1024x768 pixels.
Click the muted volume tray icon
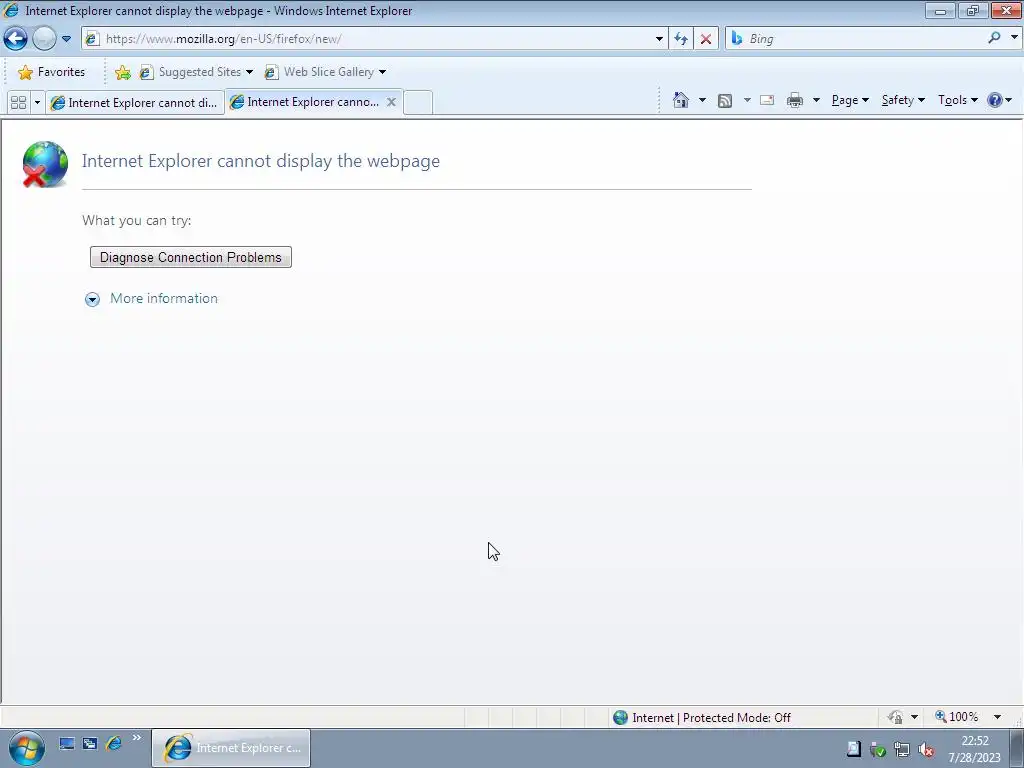click(x=925, y=750)
